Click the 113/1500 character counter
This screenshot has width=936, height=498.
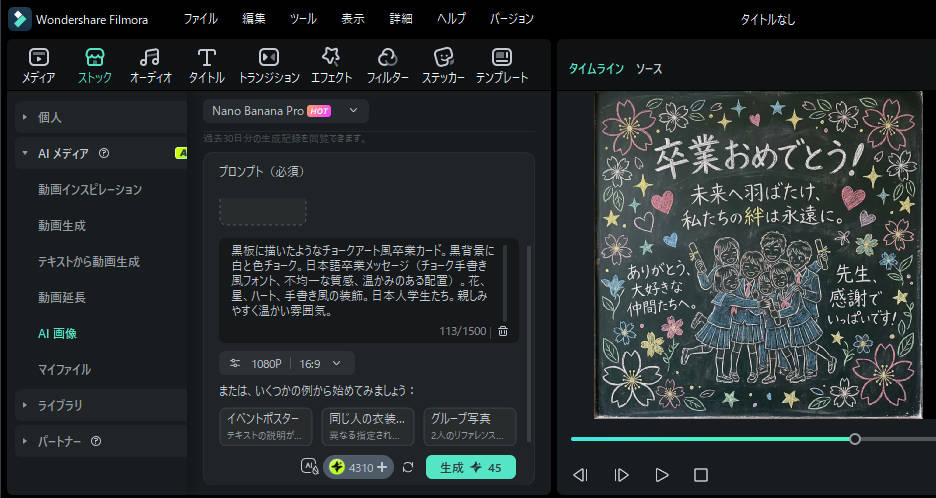tap(463, 331)
